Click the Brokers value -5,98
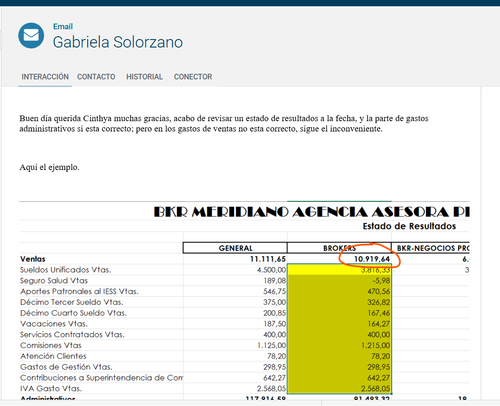This screenshot has width=500, height=406. tap(381, 280)
